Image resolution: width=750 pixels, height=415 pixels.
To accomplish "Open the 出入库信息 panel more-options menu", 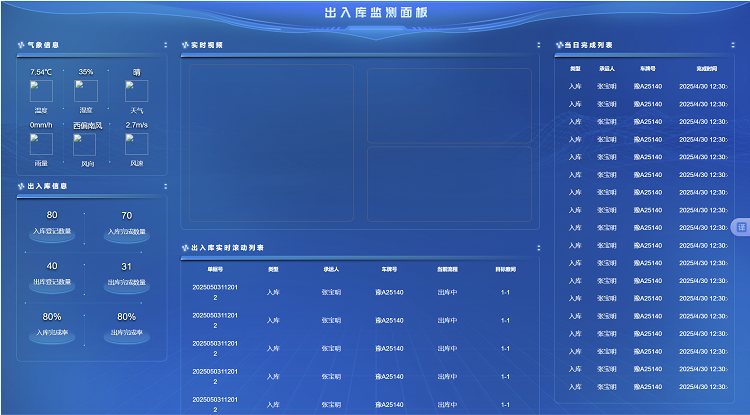I will pyautogui.click(x=165, y=186).
